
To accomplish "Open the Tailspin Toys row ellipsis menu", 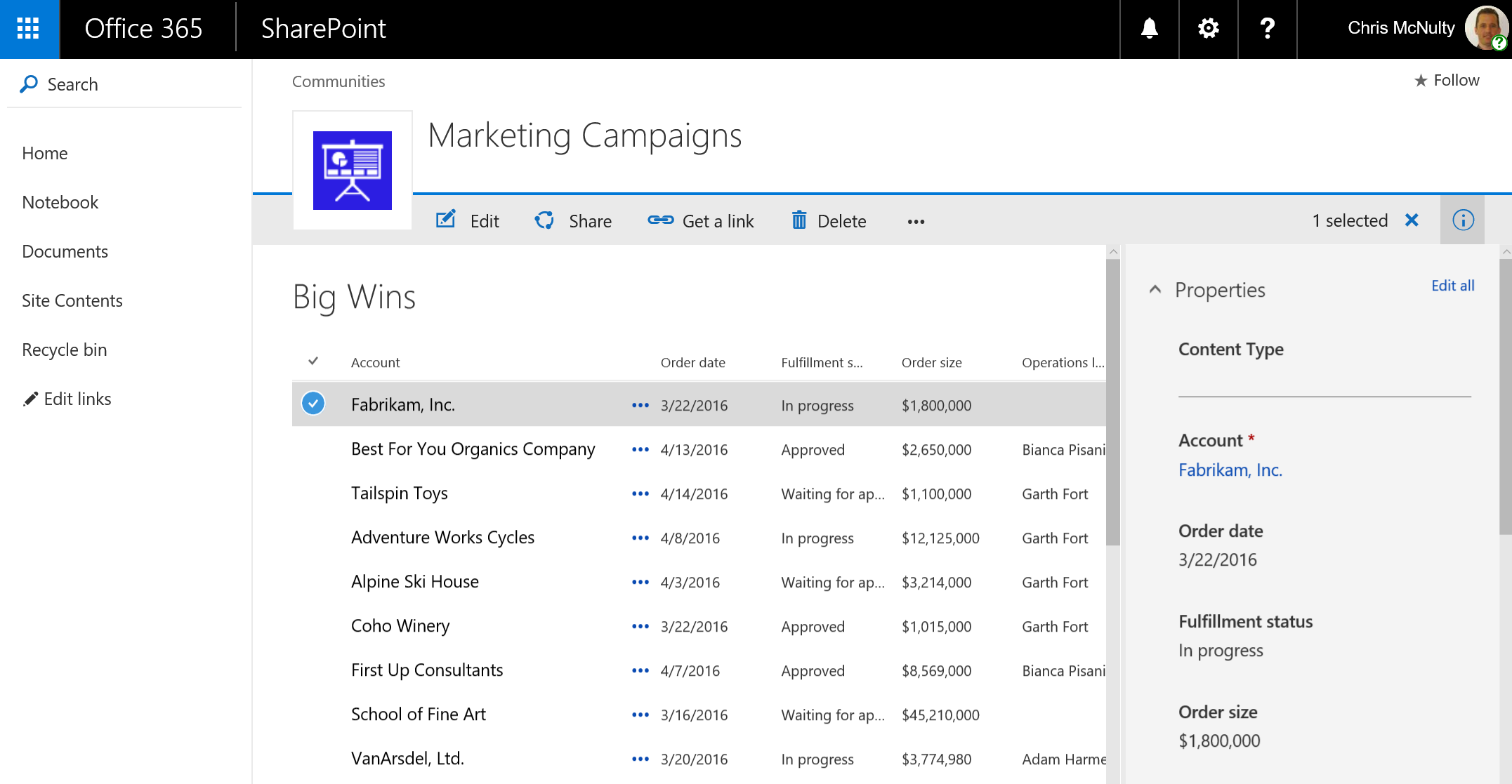I will pyautogui.click(x=640, y=493).
